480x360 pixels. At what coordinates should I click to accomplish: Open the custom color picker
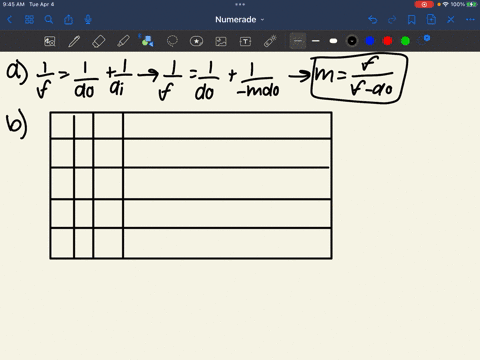[424, 40]
